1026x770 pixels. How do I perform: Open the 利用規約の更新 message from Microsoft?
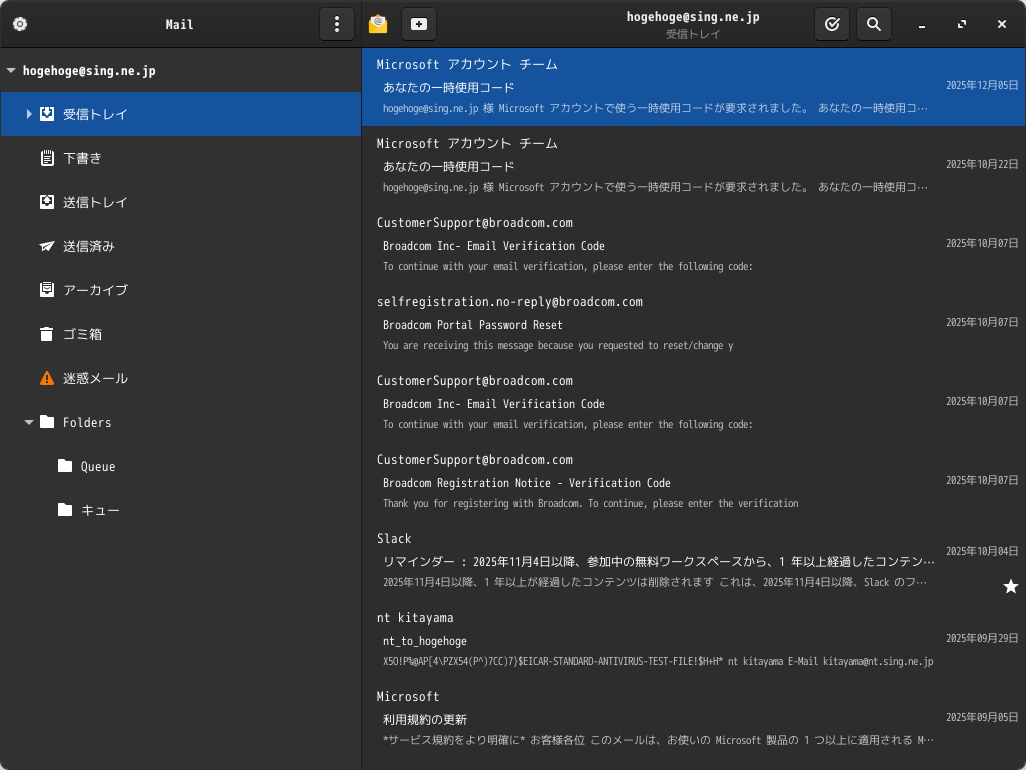[x=694, y=719]
